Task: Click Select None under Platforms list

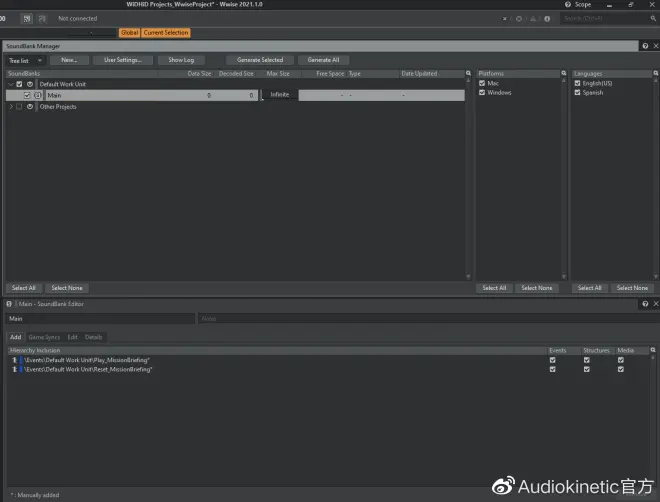Action: [x=537, y=288]
